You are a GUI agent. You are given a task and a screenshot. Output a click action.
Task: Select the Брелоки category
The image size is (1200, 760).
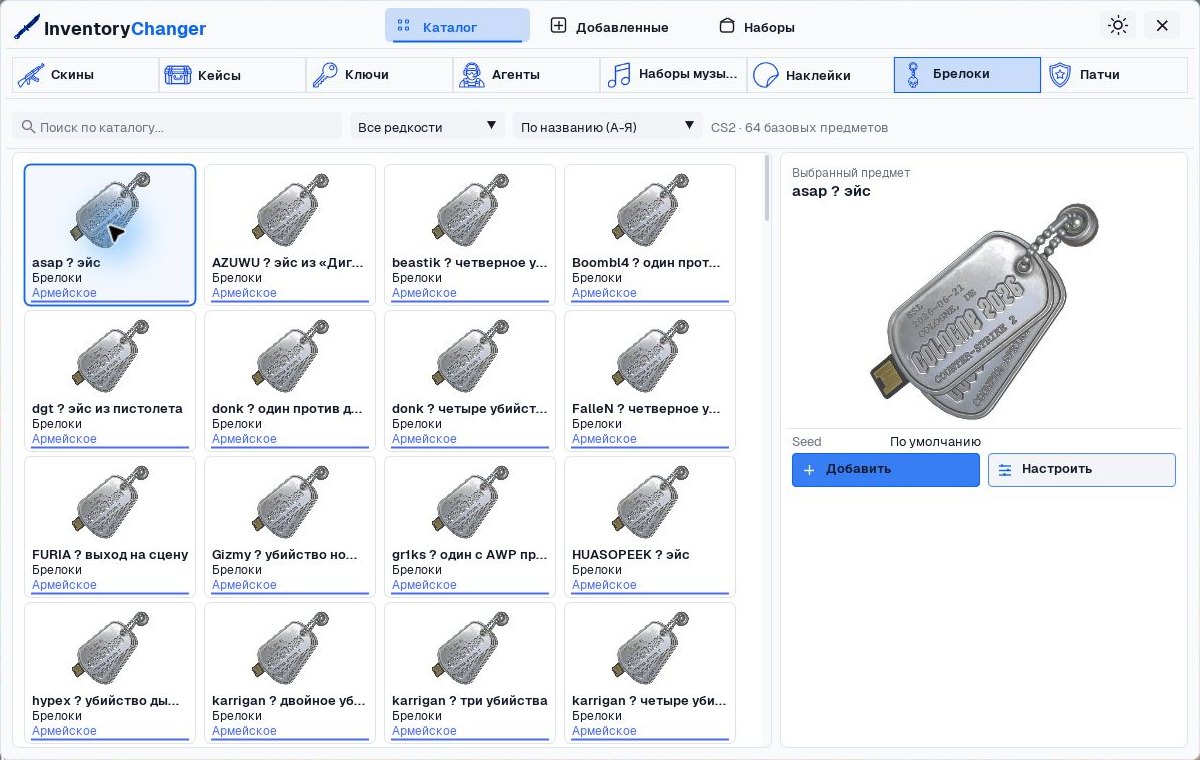pyautogui.click(x=967, y=75)
